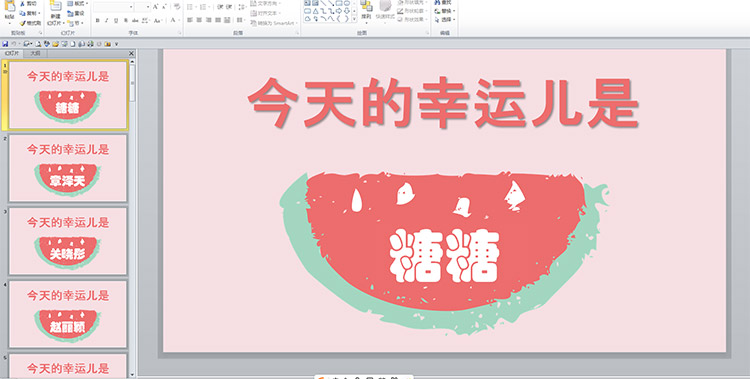750x379 pixels.
Task: Click the Save icon in quick access toolbar
Action: [5, 44]
